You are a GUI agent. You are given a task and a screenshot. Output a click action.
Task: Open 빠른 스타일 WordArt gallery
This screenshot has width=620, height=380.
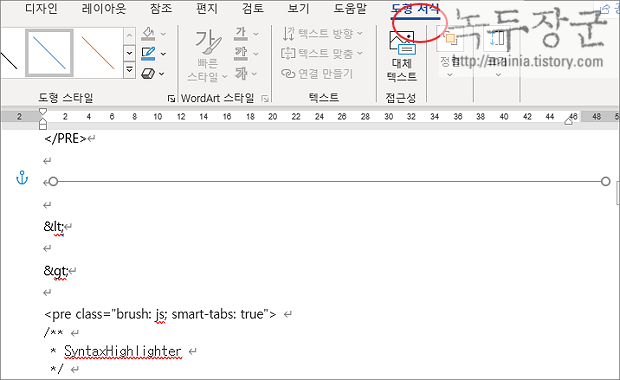(x=208, y=55)
